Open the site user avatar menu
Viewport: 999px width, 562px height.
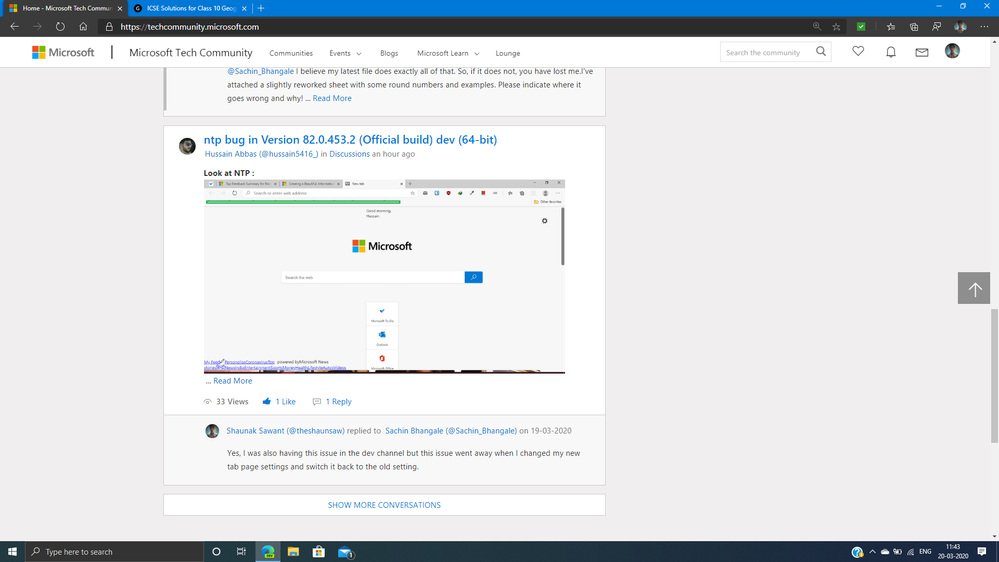coord(952,51)
